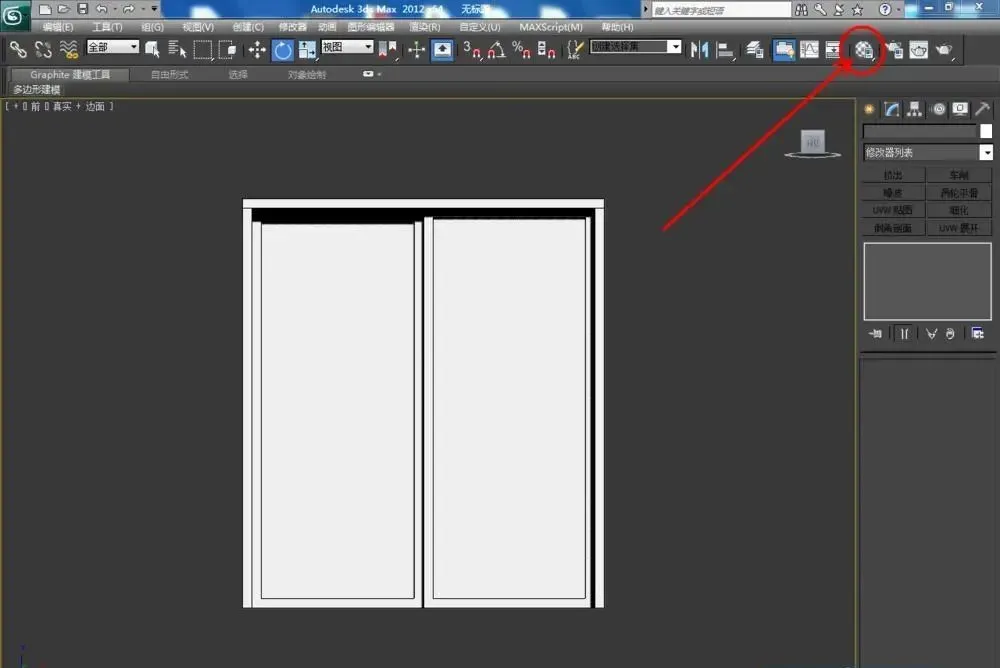Select the Move tool
Viewport: 1000px width, 668px height.
pyautogui.click(x=257, y=50)
